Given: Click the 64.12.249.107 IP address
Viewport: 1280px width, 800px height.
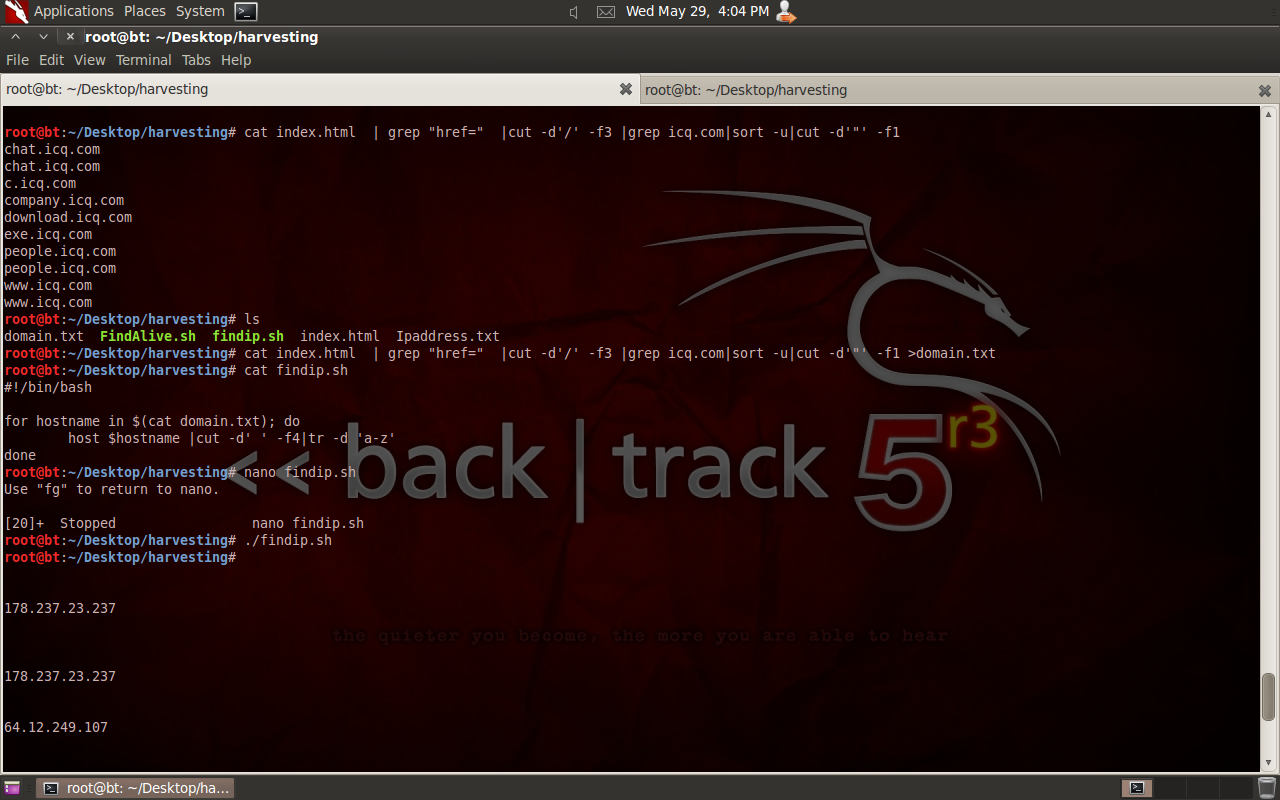Looking at the screenshot, I should pos(56,727).
